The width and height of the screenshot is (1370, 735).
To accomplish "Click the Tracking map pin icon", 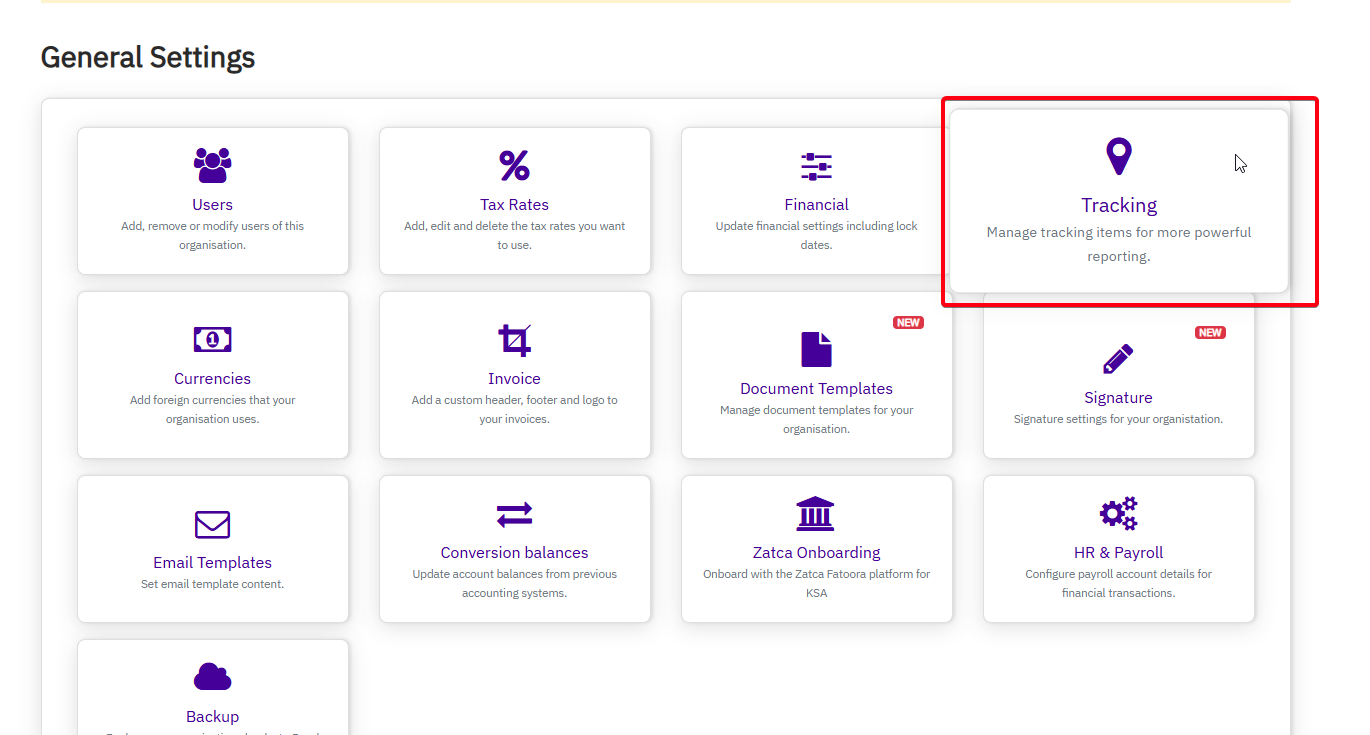I will pyautogui.click(x=1118, y=157).
